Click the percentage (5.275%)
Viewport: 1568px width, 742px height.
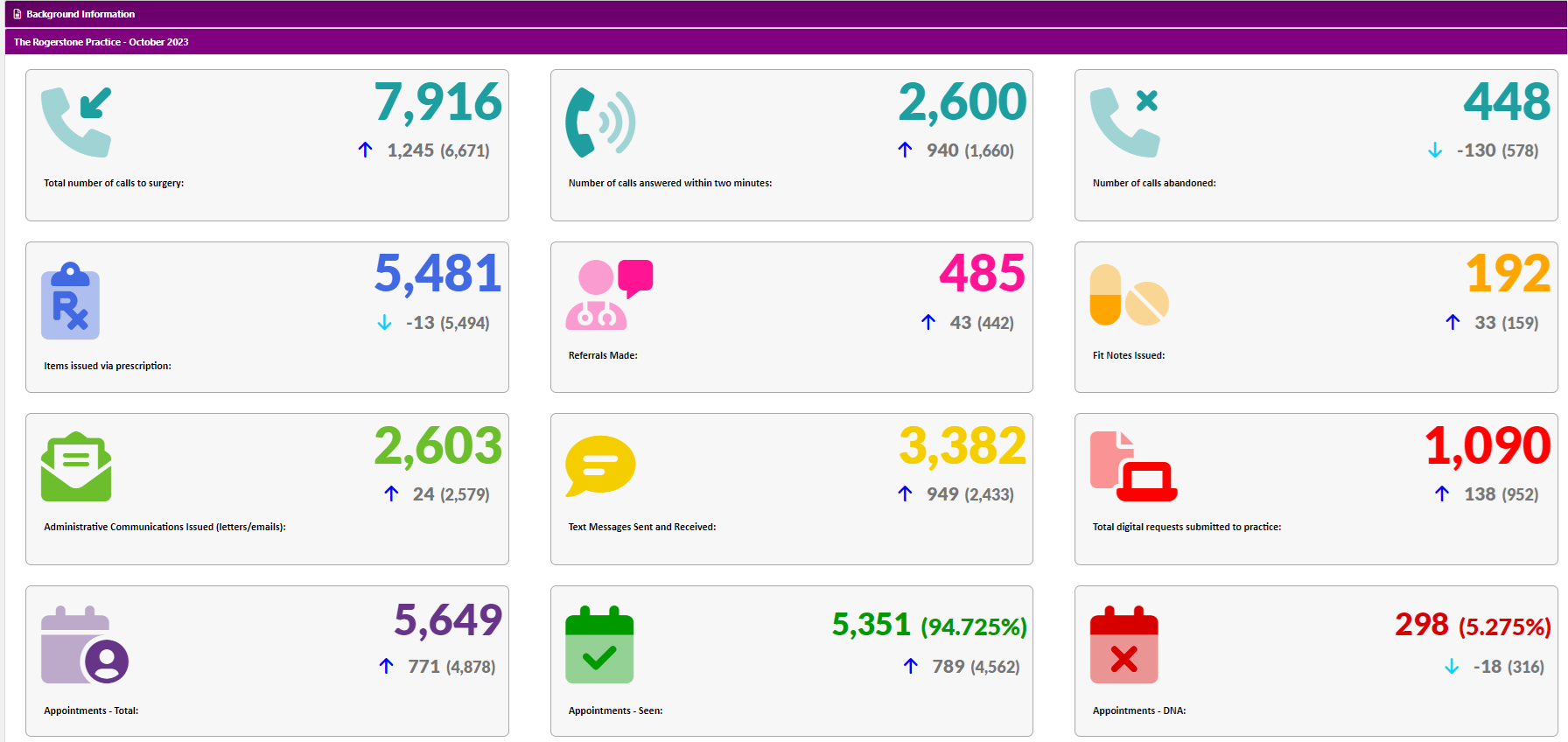(x=1505, y=626)
